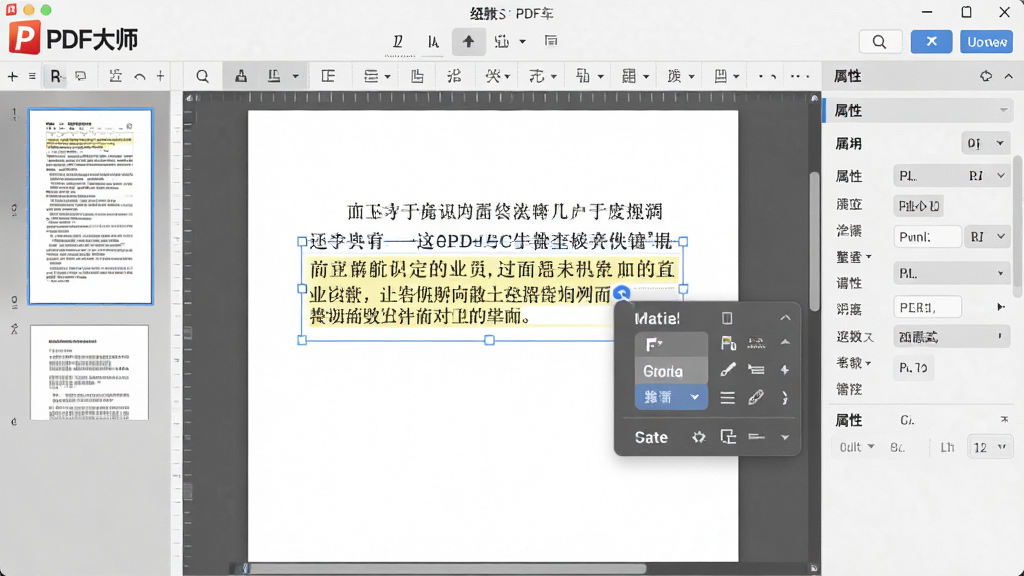Screen dimensions: 1024x576
Task: Click the sparkle icon in popup
Action: pos(785,370)
